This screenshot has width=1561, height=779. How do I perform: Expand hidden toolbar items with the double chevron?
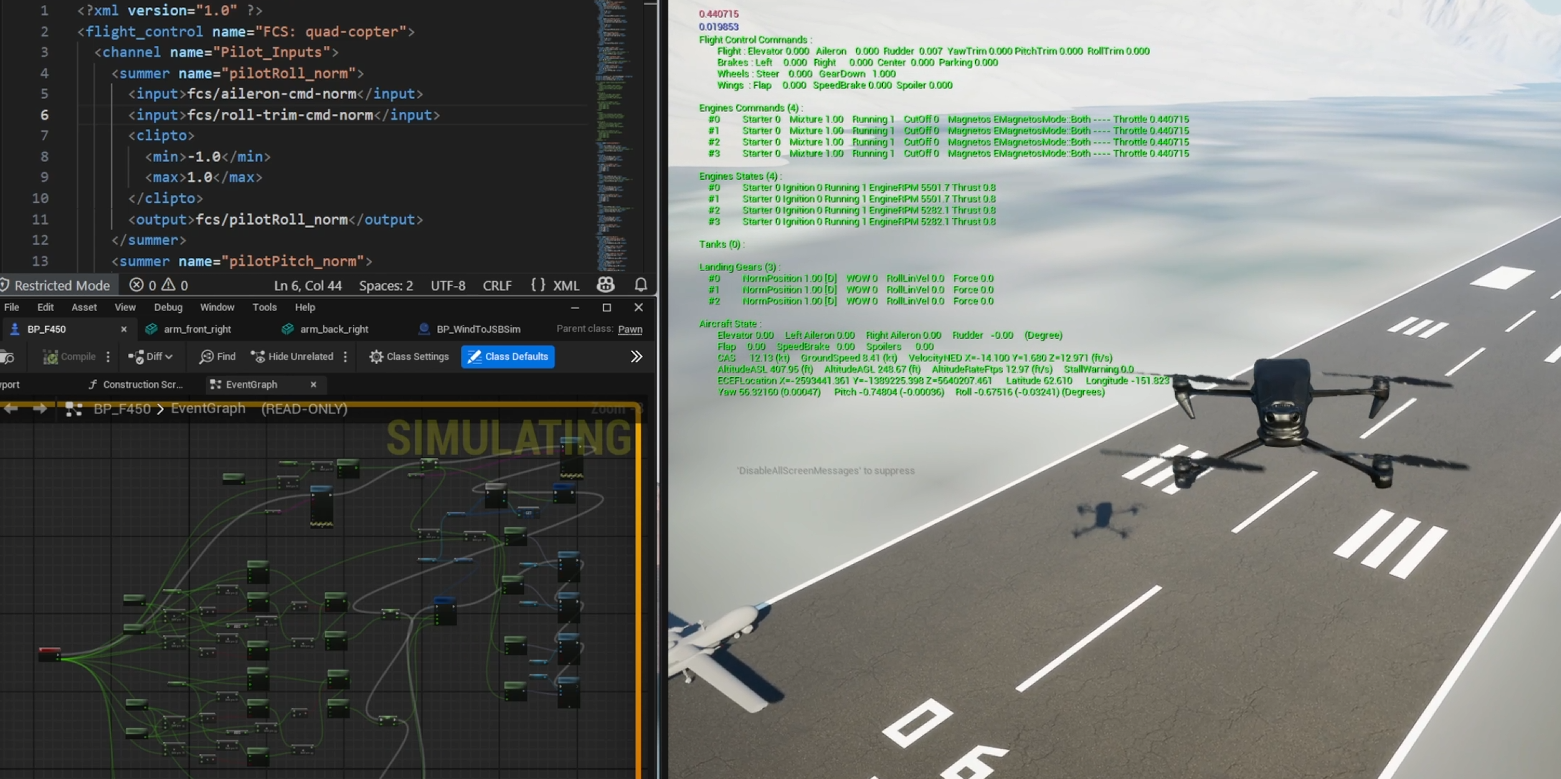pyautogui.click(x=637, y=356)
